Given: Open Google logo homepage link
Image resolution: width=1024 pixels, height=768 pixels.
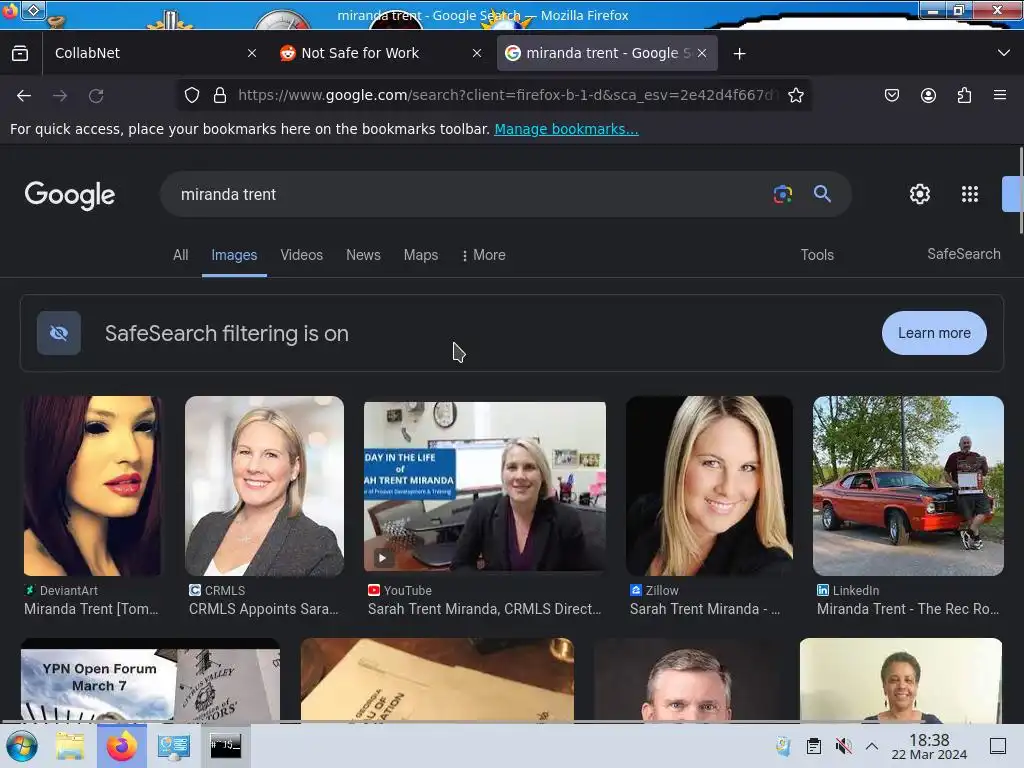Looking at the screenshot, I should click(70, 195).
